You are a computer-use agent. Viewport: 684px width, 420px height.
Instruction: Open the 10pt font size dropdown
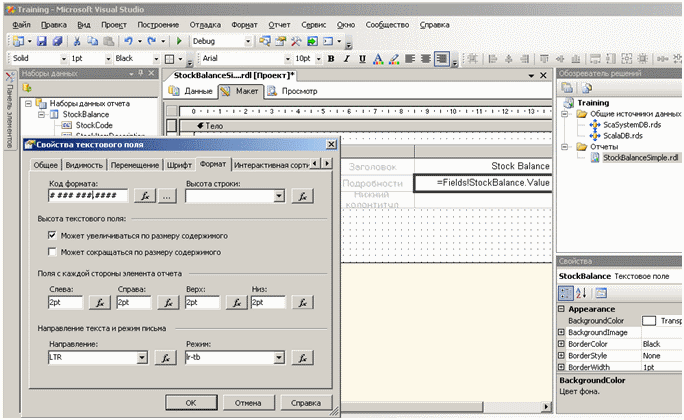318,59
